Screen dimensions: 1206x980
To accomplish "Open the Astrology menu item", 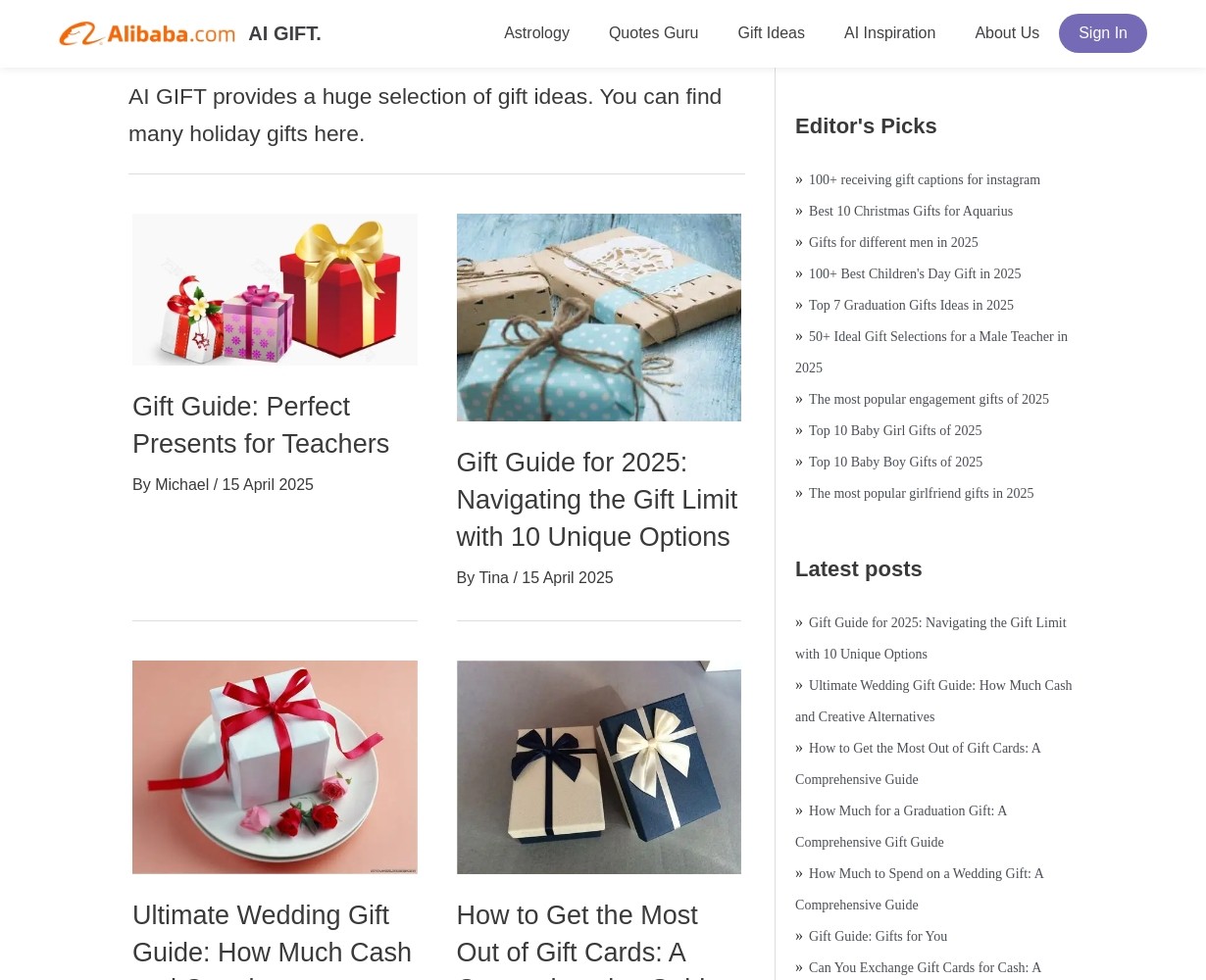I will (x=536, y=33).
